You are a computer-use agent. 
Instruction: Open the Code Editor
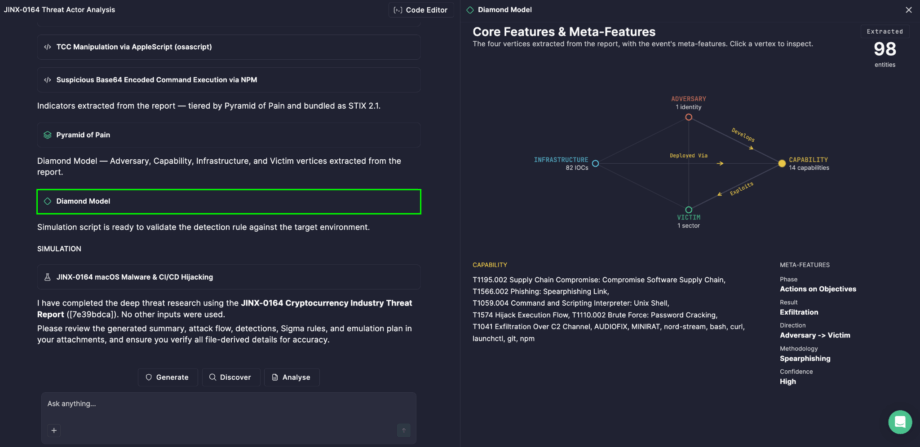(x=421, y=10)
